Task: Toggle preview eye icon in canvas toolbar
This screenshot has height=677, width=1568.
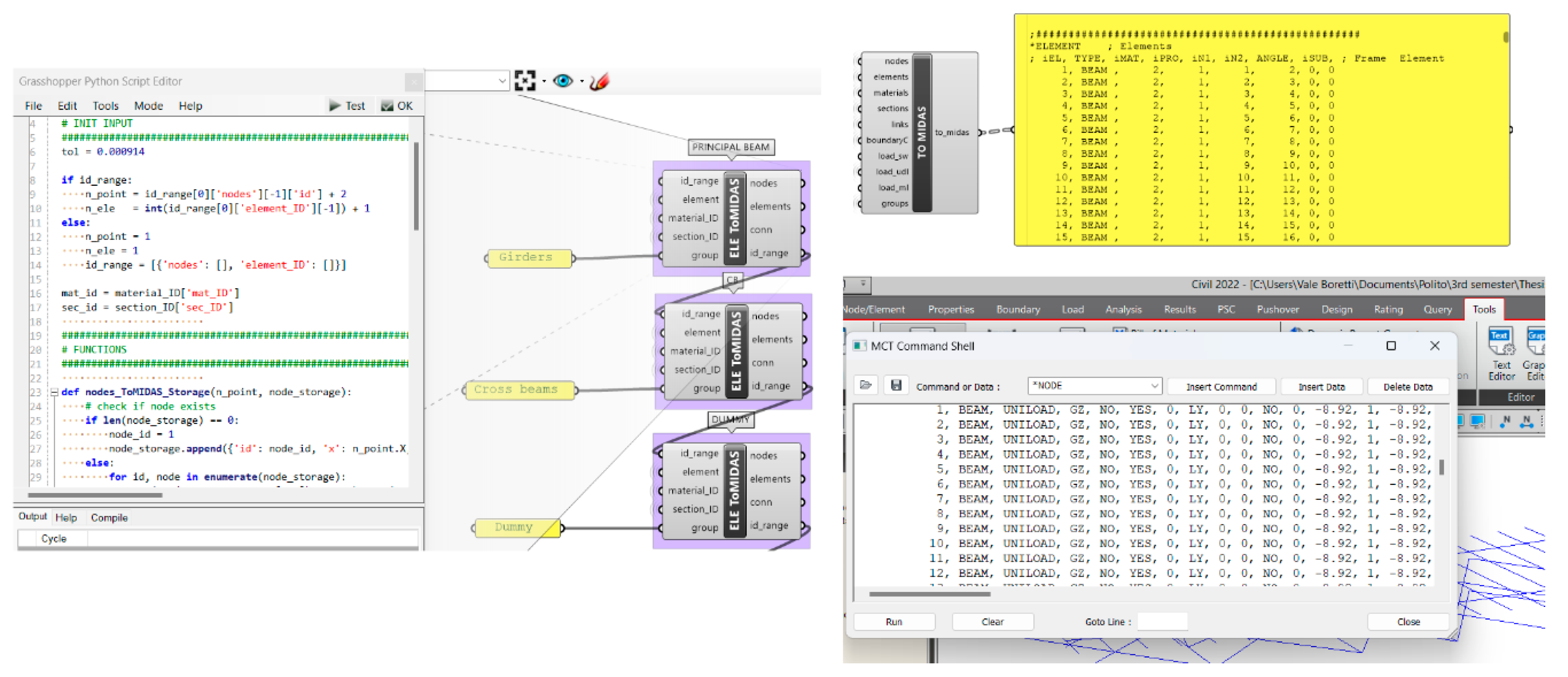Action: click(562, 81)
